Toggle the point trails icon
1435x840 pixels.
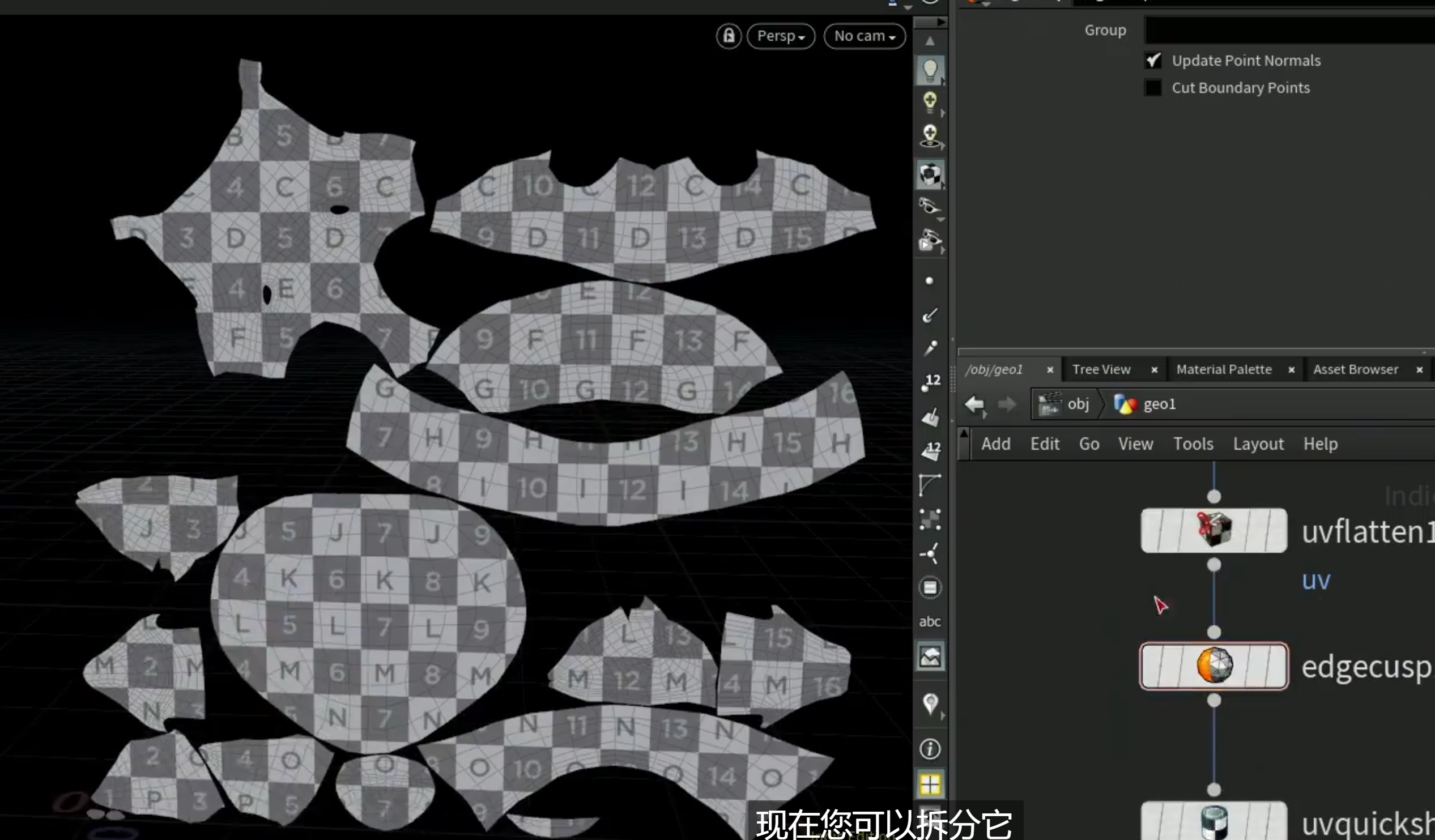tap(930, 348)
